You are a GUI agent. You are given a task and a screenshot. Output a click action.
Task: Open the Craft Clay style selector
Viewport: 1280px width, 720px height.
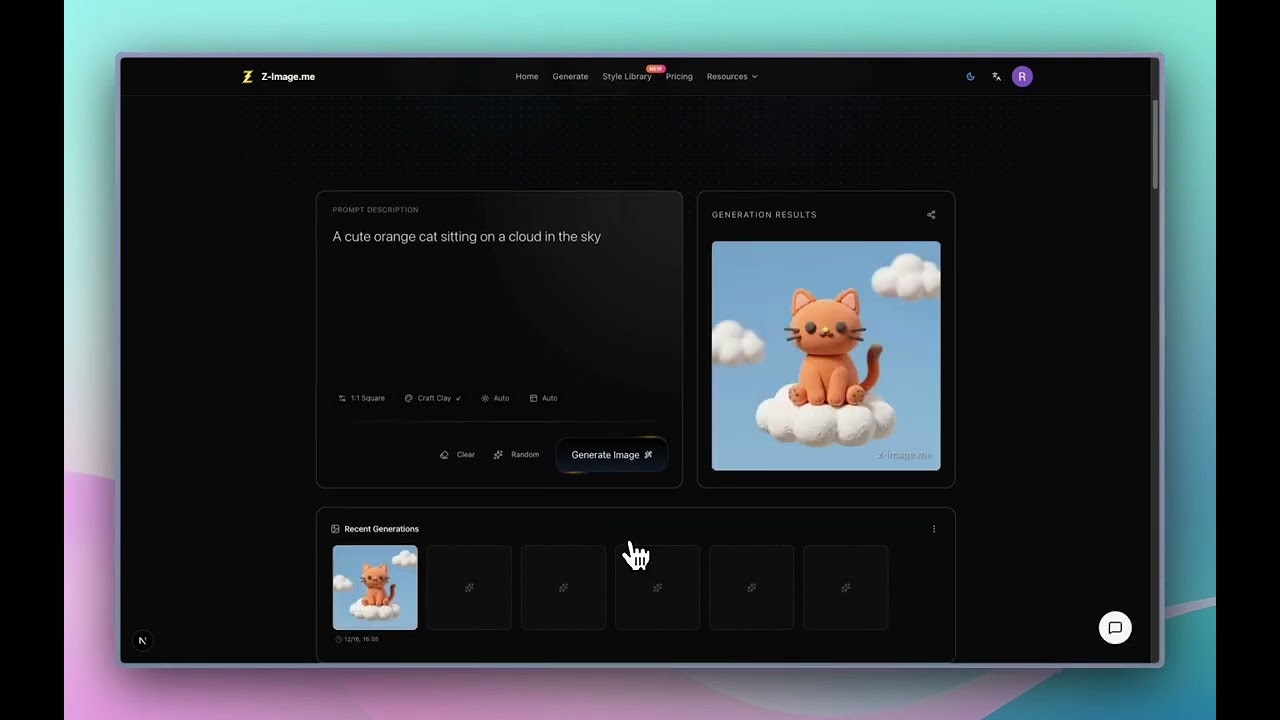tap(433, 398)
